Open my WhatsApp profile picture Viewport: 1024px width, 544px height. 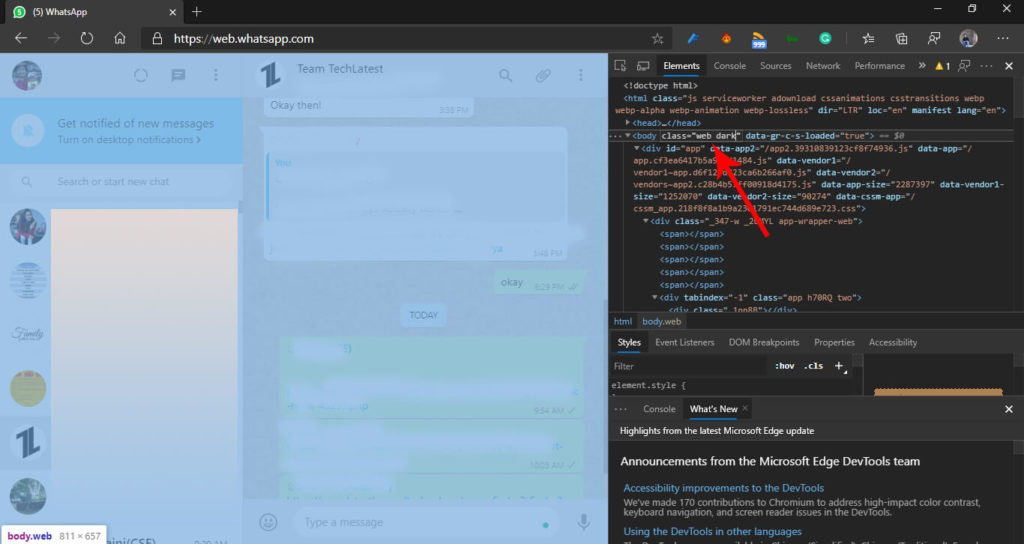[27, 75]
